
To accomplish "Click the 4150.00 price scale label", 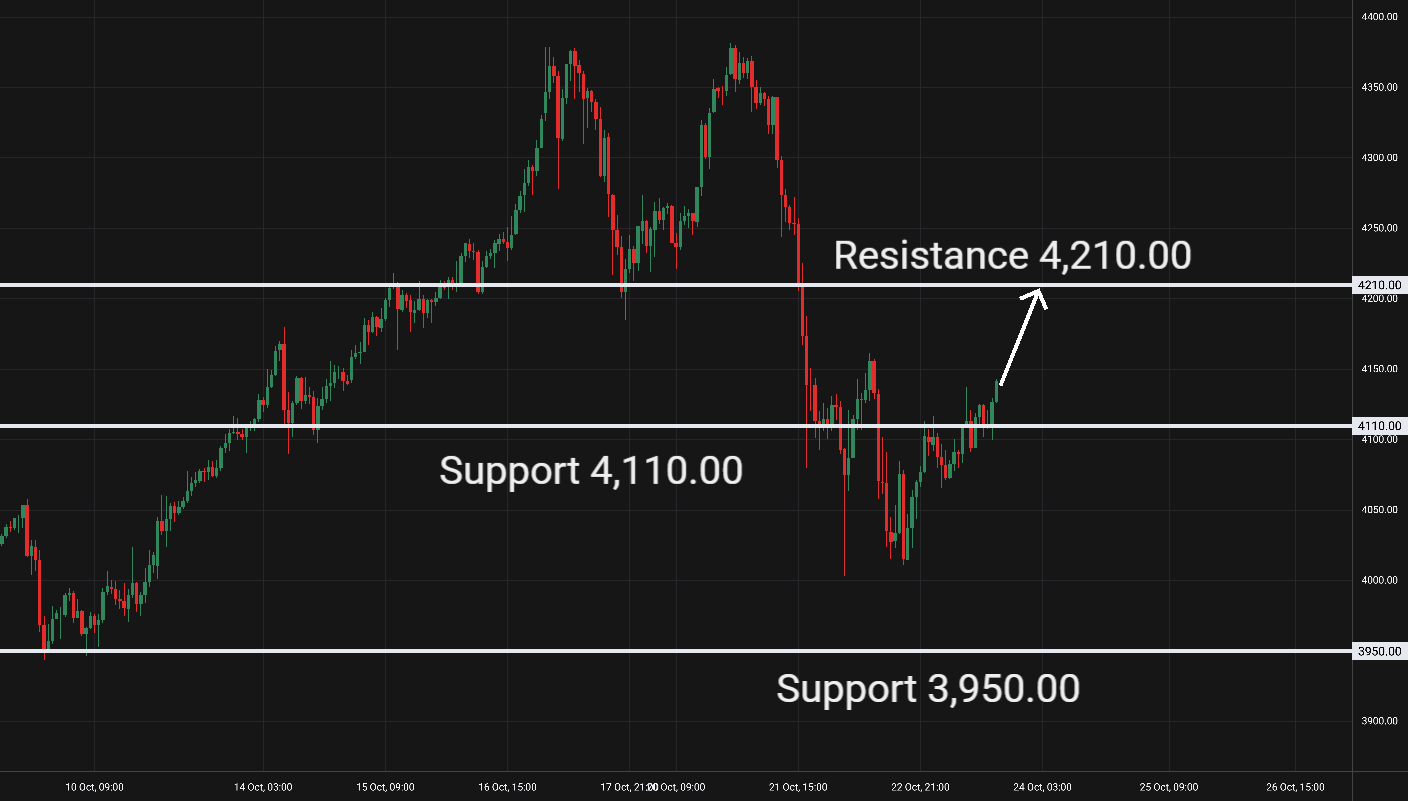I will pyautogui.click(x=1379, y=370).
